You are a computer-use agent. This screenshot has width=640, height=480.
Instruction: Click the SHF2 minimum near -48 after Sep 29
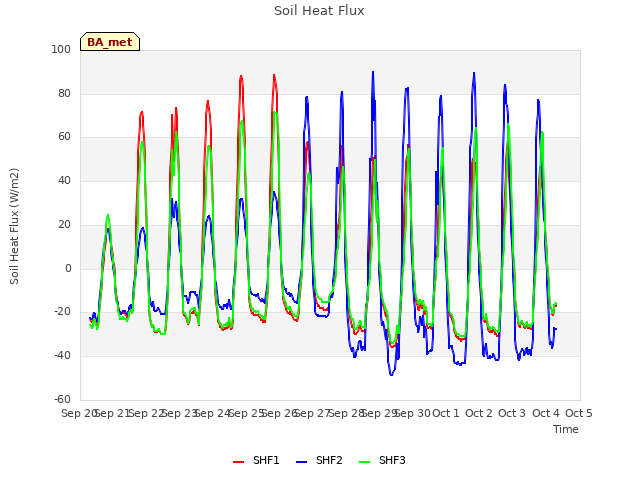(x=391, y=374)
